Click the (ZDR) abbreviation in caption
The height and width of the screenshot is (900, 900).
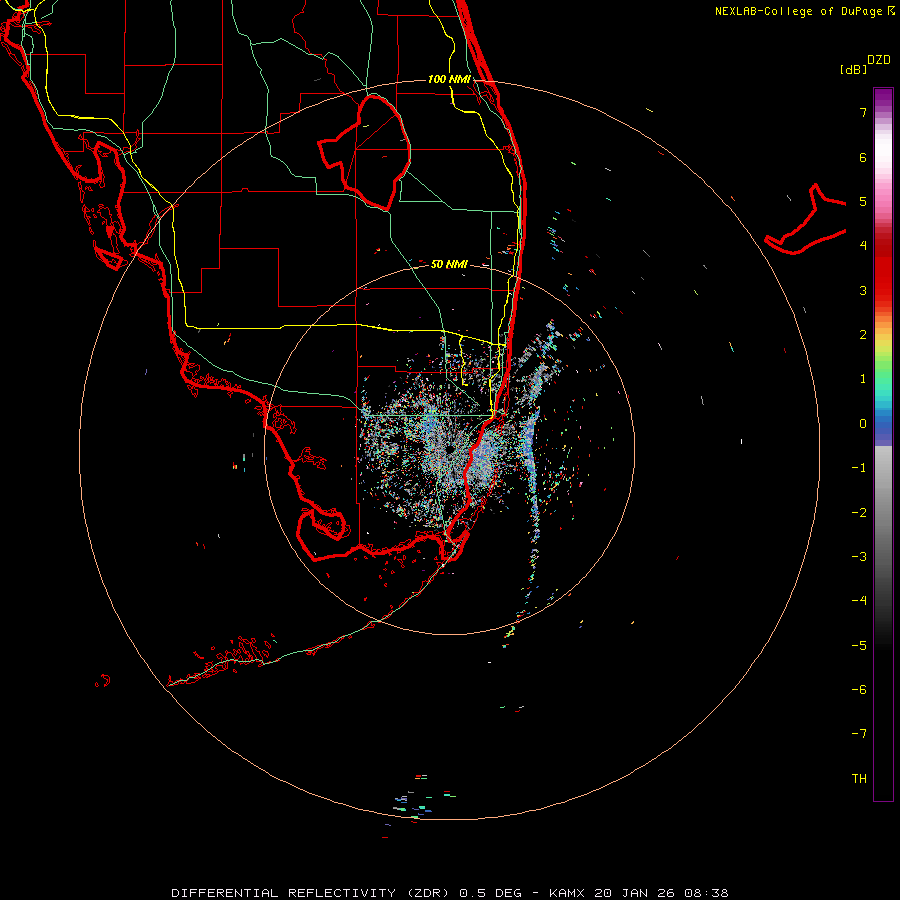pyautogui.click(x=429, y=893)
